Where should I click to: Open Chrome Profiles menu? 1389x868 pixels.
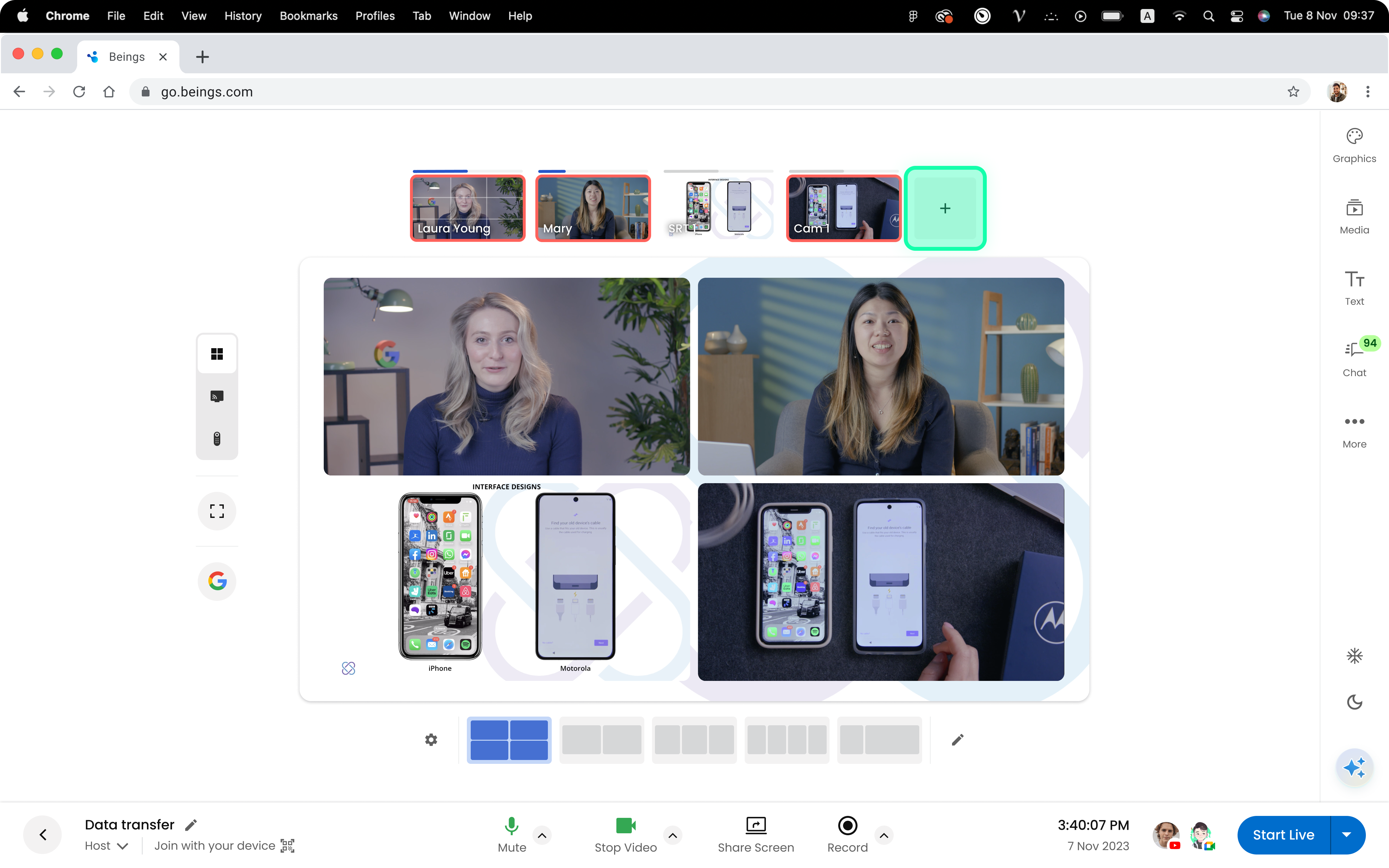(x=375, y=16)
